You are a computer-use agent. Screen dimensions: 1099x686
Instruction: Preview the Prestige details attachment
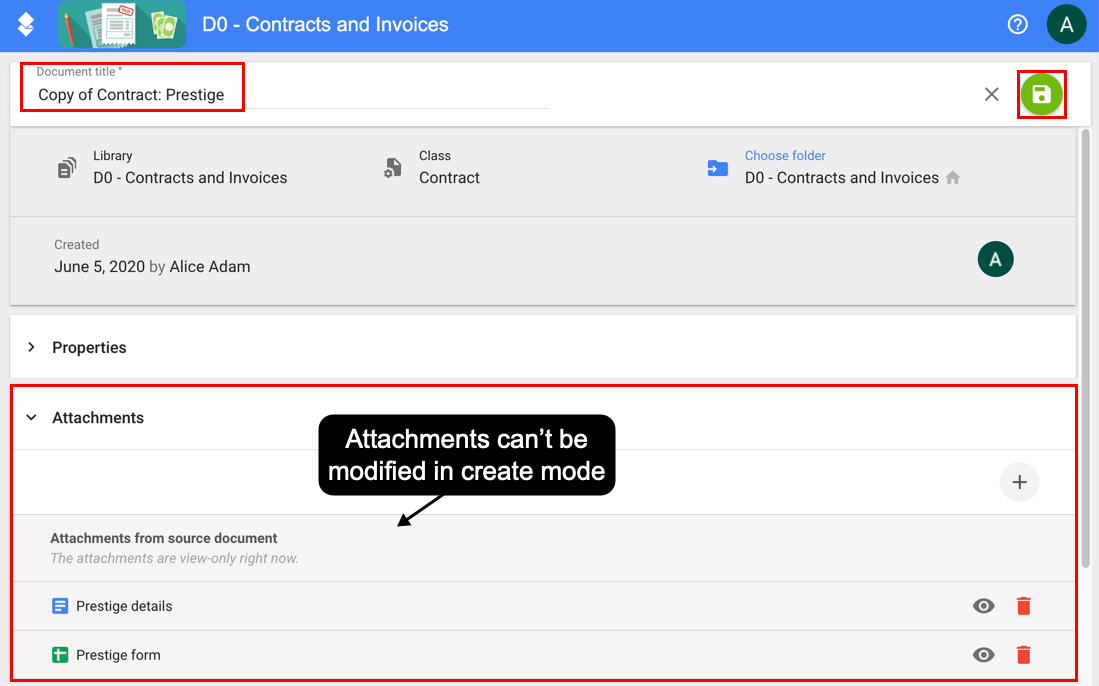(x=984, y=606)
